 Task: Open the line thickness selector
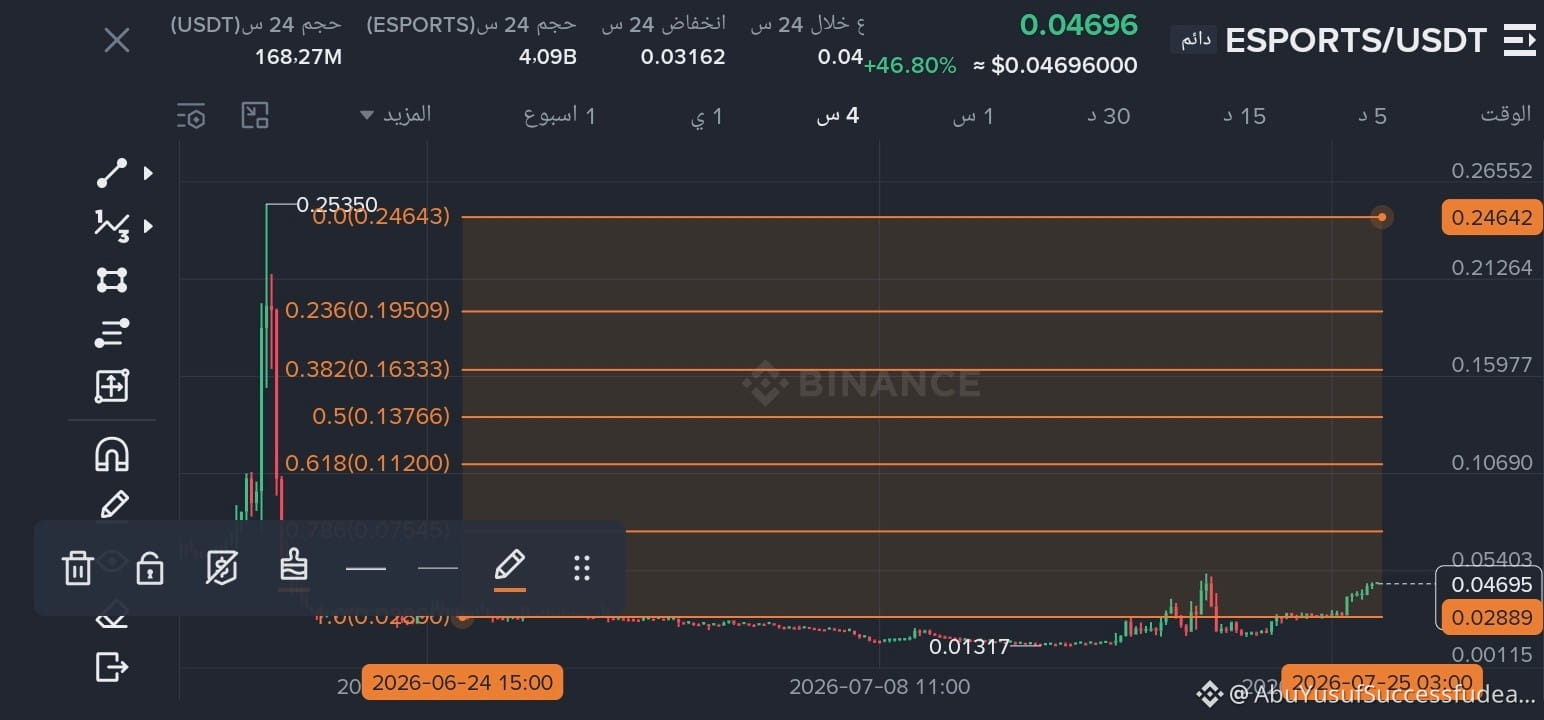click(x=366, y=569)
